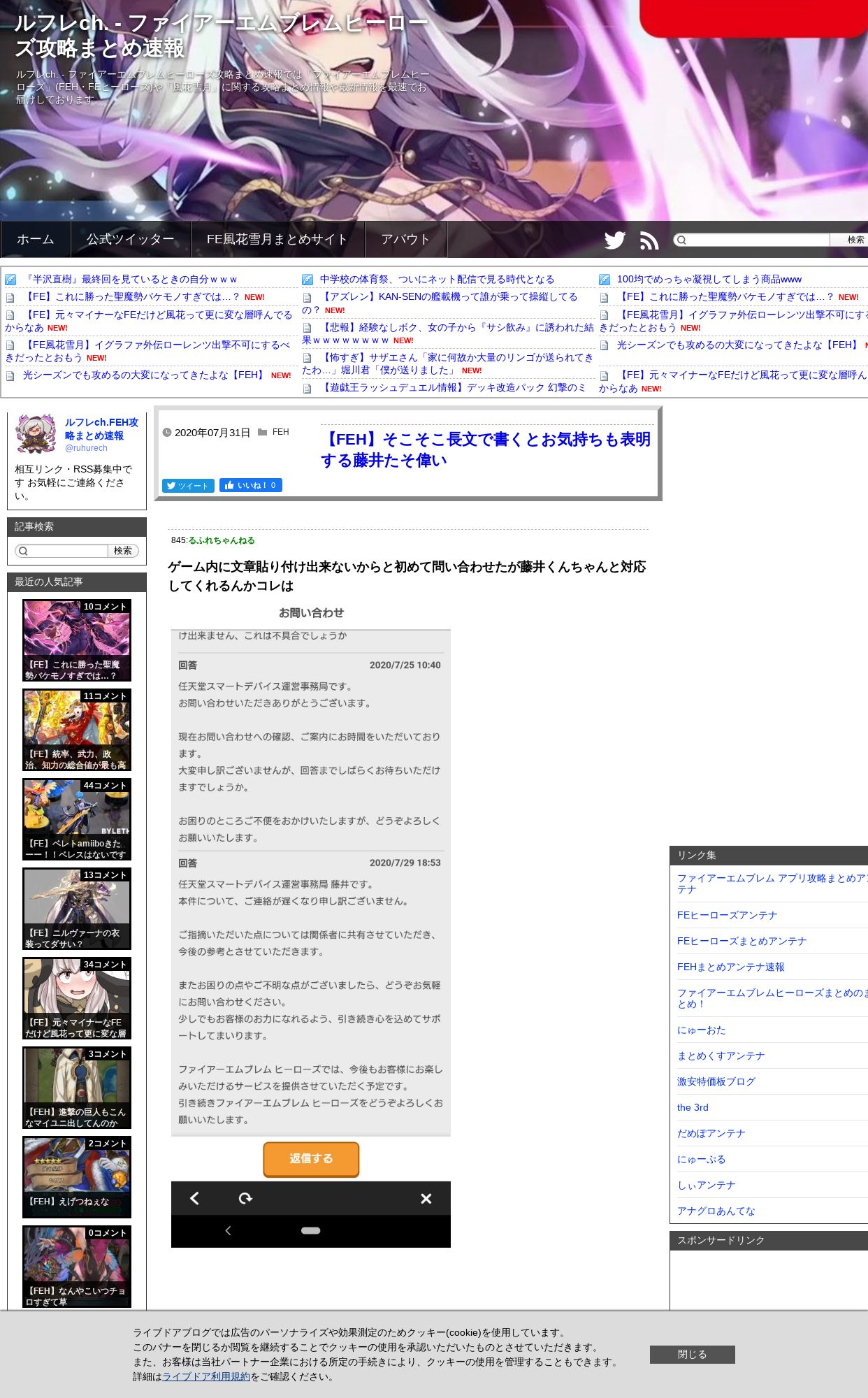
Task: Open thumbnail ニルヴァーナの衣装ってダサい
Action: point(77,909)
